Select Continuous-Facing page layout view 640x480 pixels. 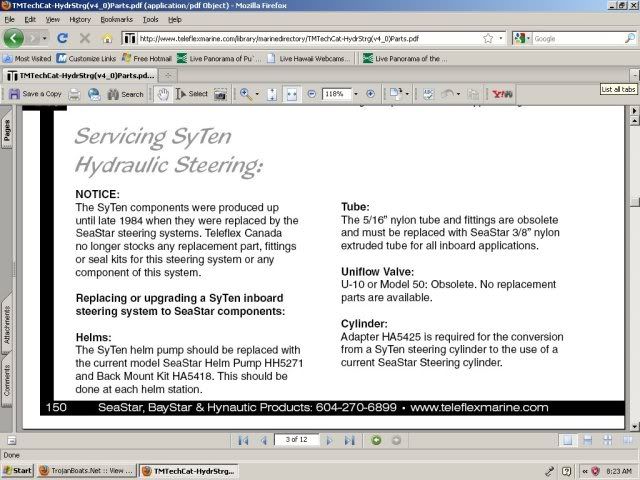[x=607, y=440]
